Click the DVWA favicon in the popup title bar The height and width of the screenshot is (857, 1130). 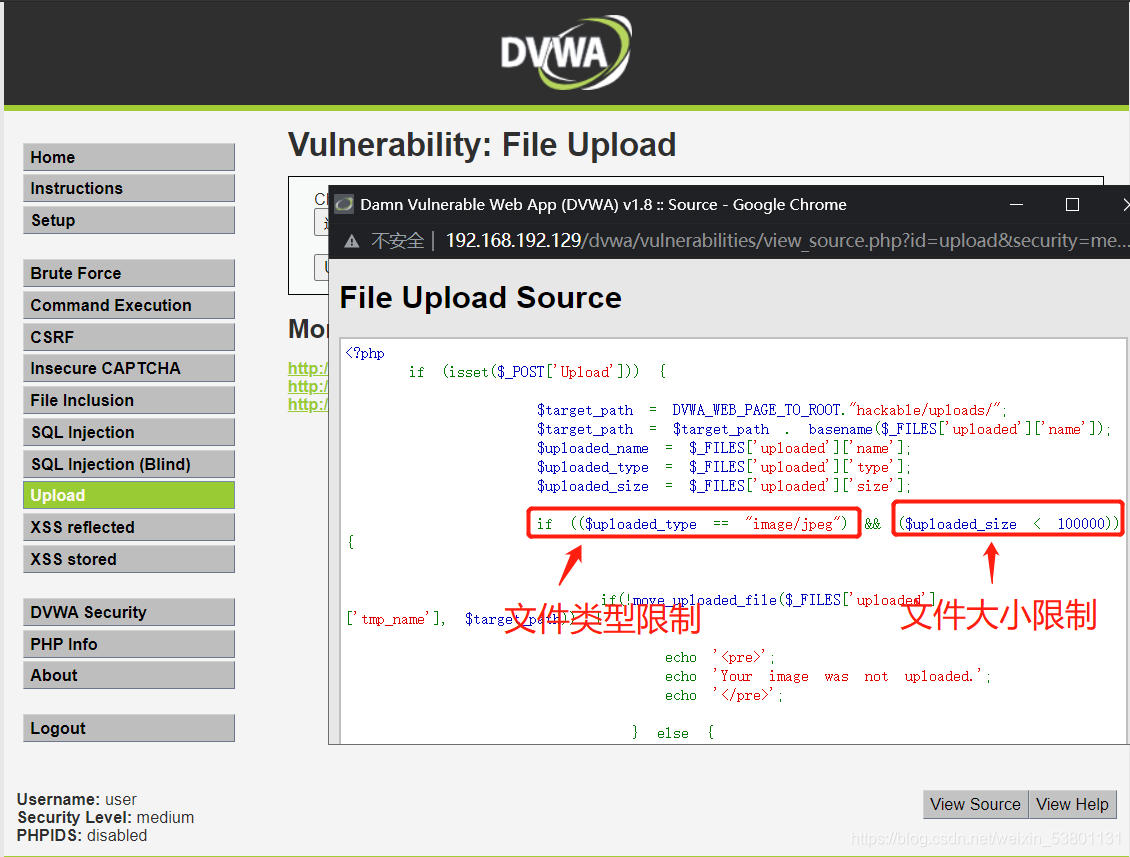coord(344,205)
